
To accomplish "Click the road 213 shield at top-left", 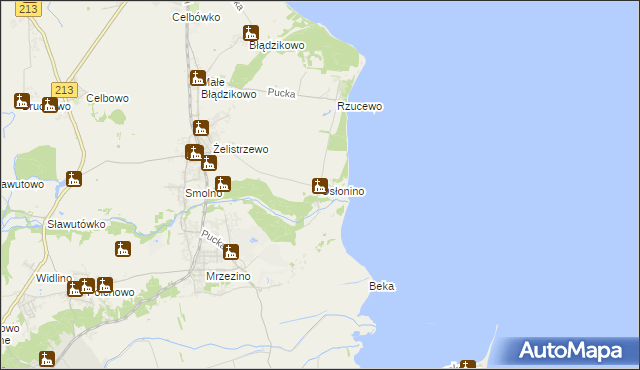I will pos(29,9).
